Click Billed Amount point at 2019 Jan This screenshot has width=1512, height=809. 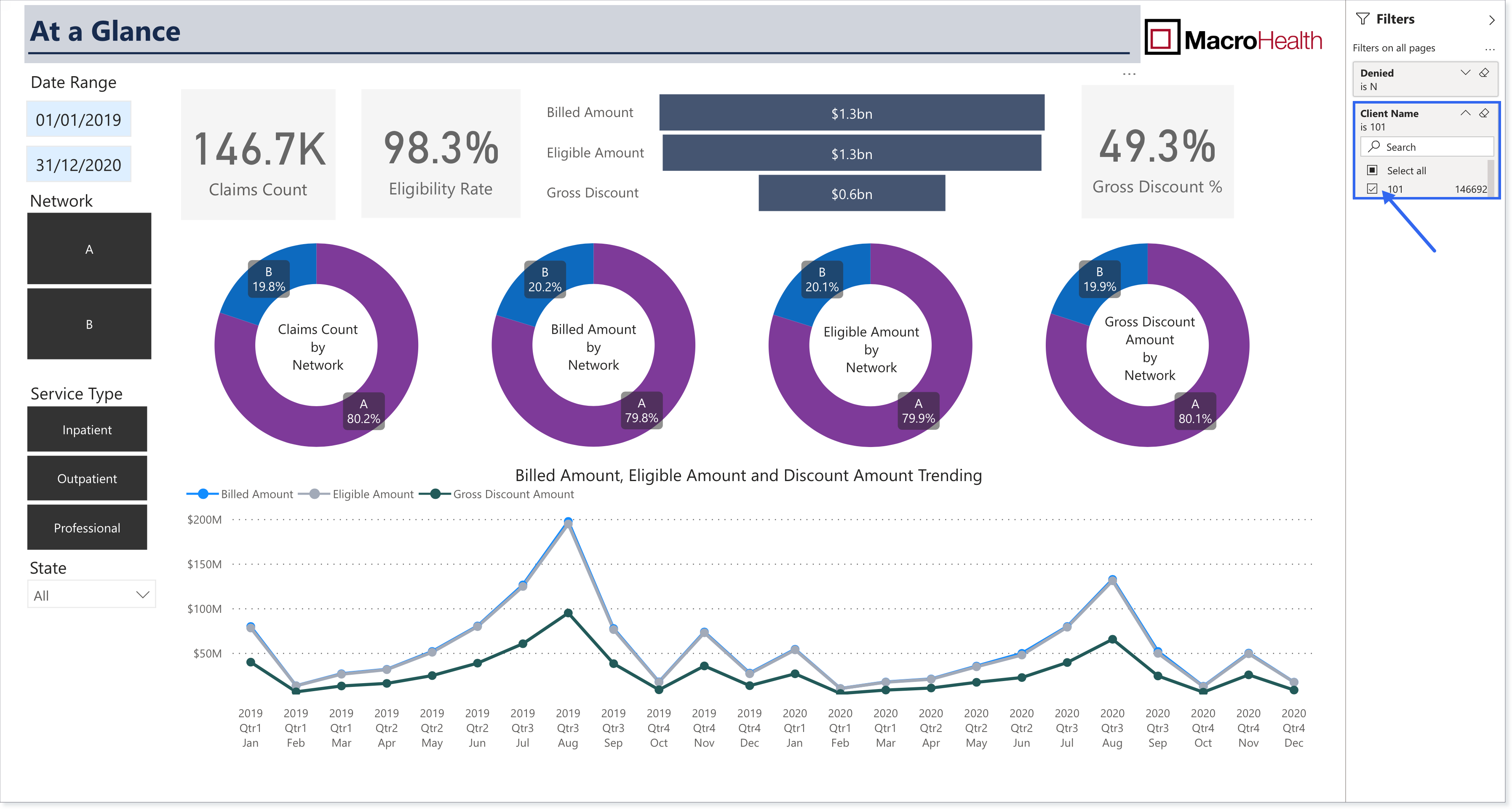[251, 626]
